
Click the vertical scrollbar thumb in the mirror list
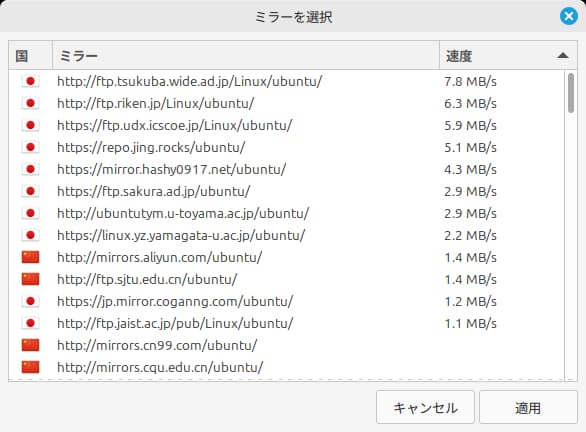570,93
